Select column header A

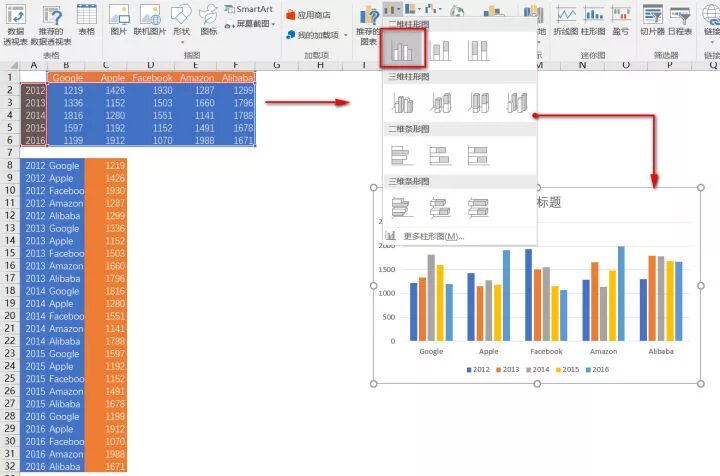(34, 66)
